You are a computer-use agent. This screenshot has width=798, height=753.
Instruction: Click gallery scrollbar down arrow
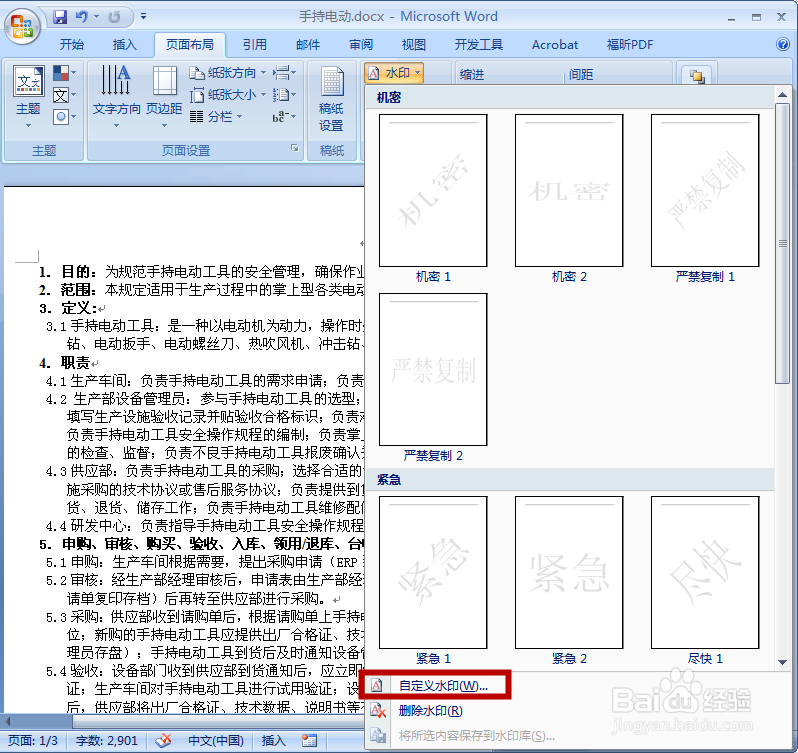click(x=783, y=662)
